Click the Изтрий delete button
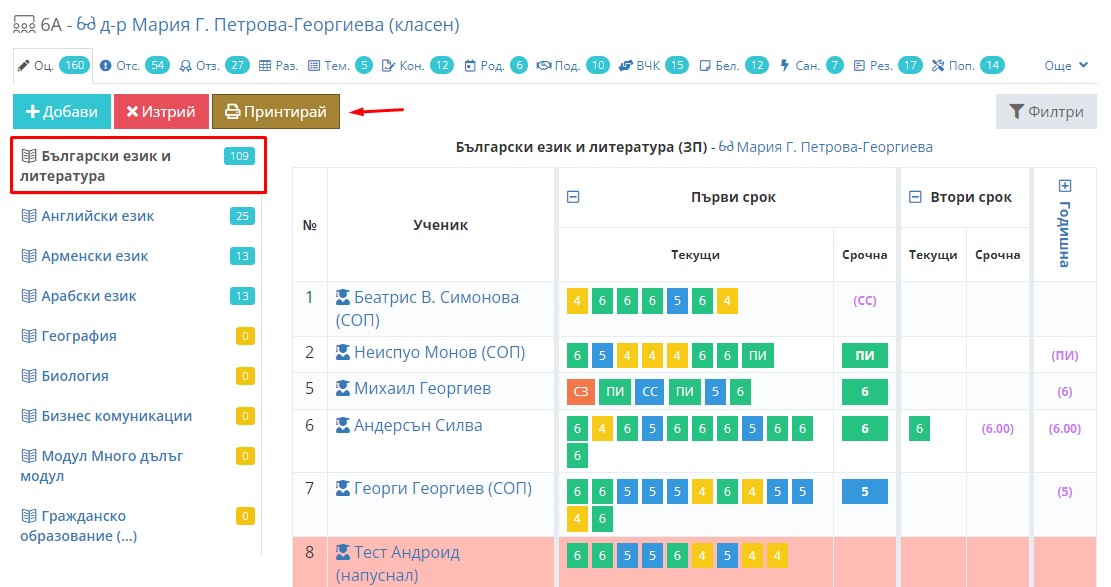This screenshot has width=1111, height=587. click(x=161, y=111)
